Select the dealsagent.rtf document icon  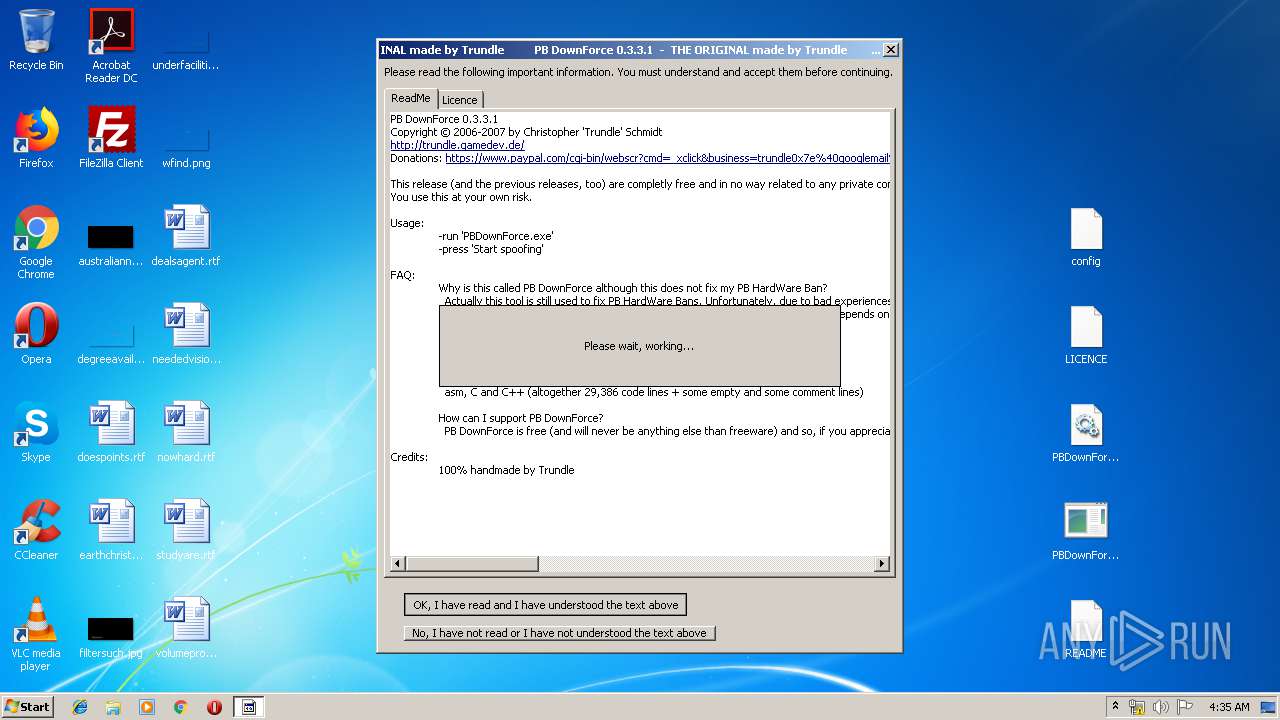click(186, 236)
